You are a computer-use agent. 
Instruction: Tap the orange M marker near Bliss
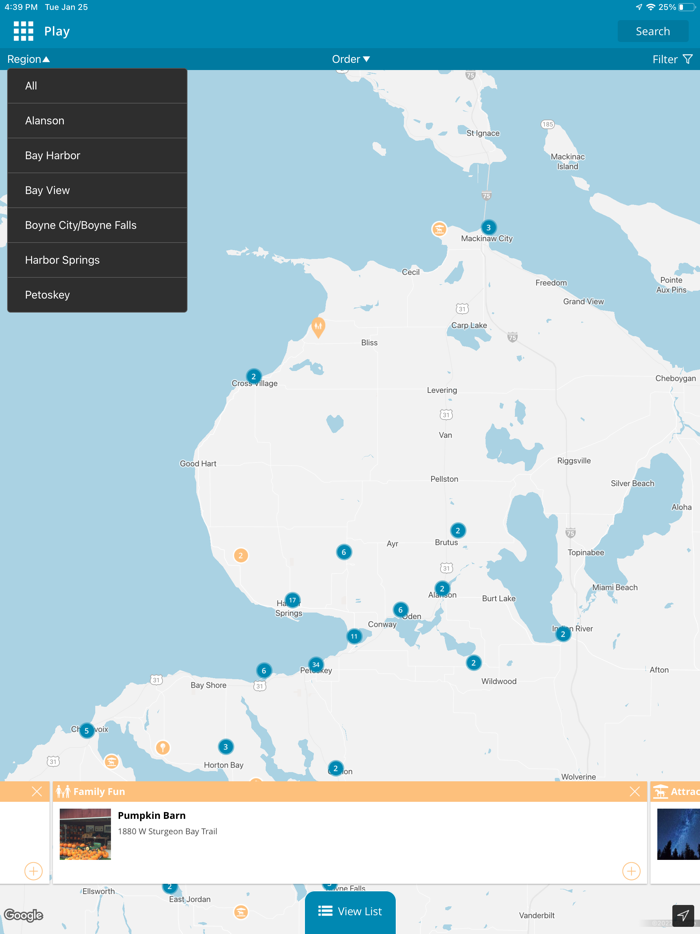pyautogui.click(x=318, y=326)
